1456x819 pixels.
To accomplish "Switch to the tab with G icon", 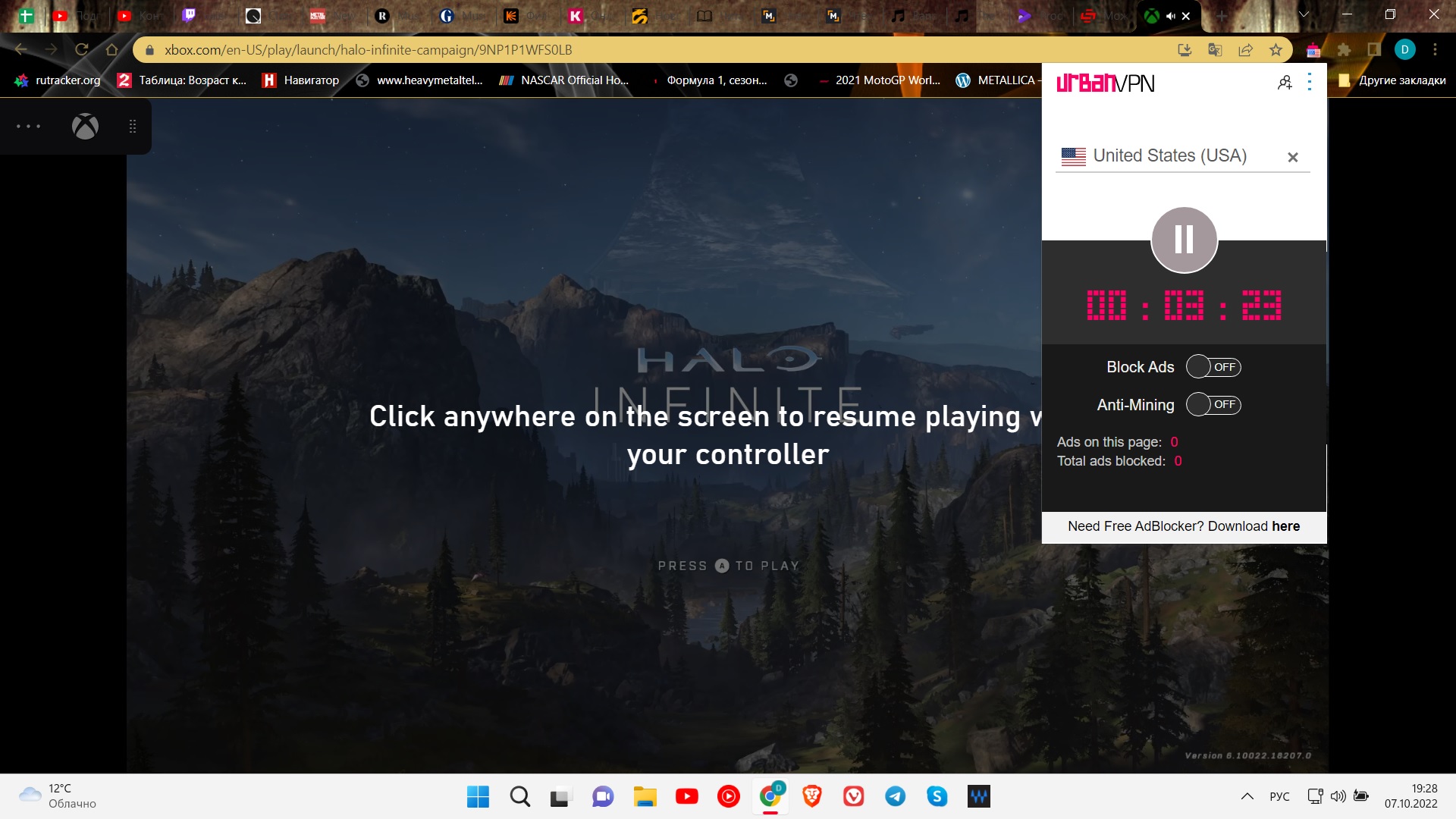I will tap(447, 15).
